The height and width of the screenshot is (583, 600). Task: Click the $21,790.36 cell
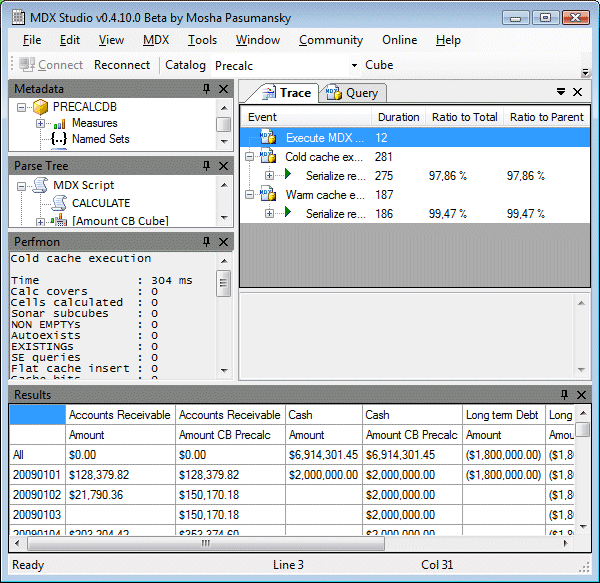click(120, 495)
